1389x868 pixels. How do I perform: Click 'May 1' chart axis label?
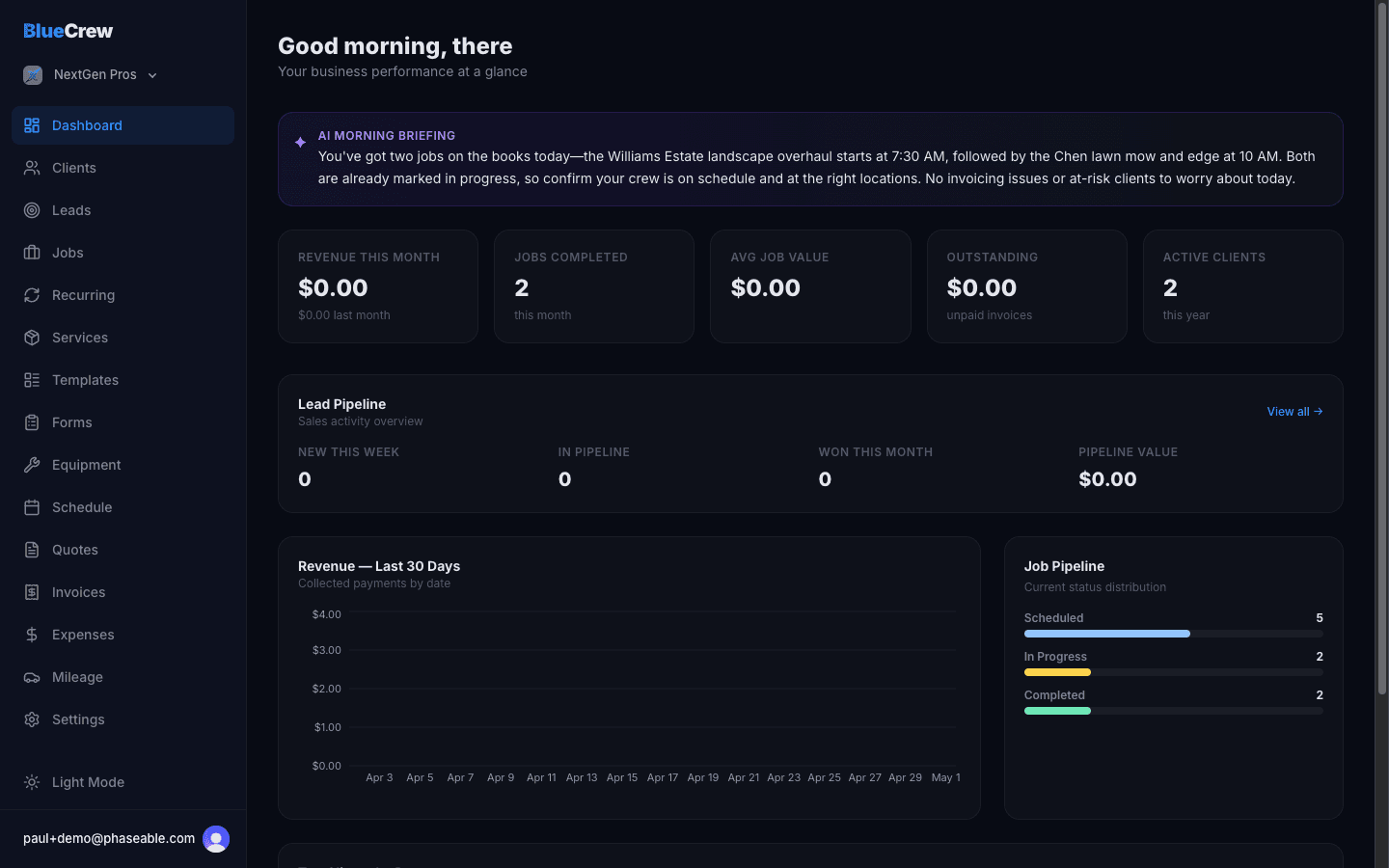(x=945, y=777)
